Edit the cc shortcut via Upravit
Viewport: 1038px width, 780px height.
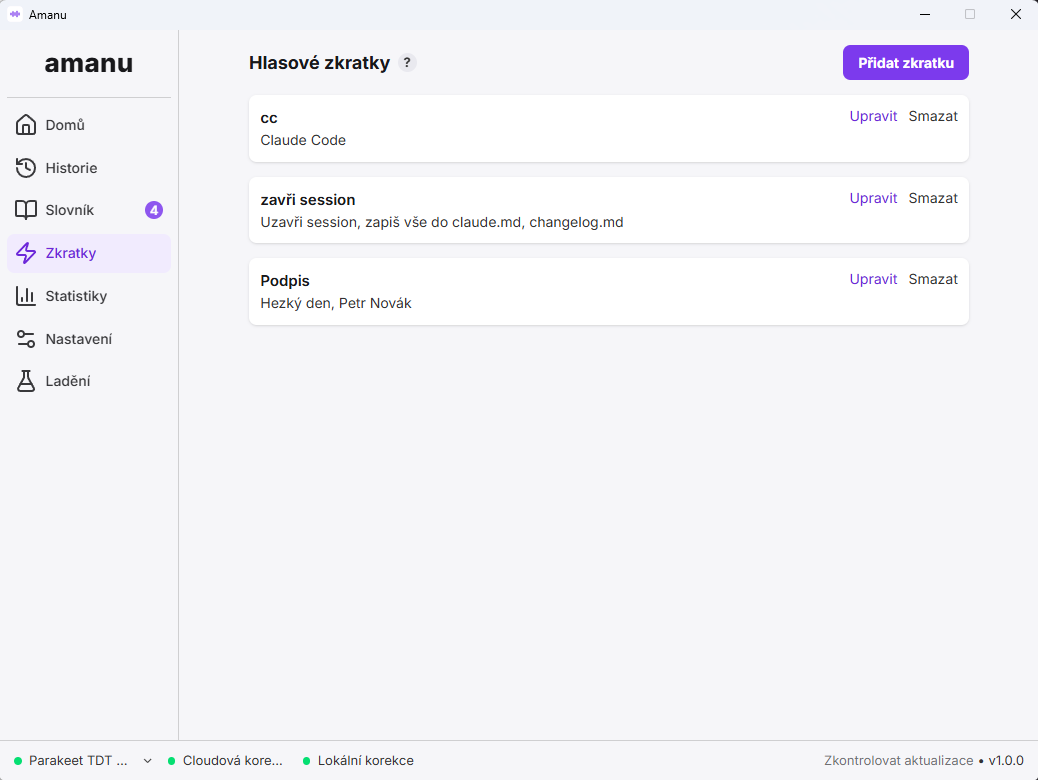(873, 116)
